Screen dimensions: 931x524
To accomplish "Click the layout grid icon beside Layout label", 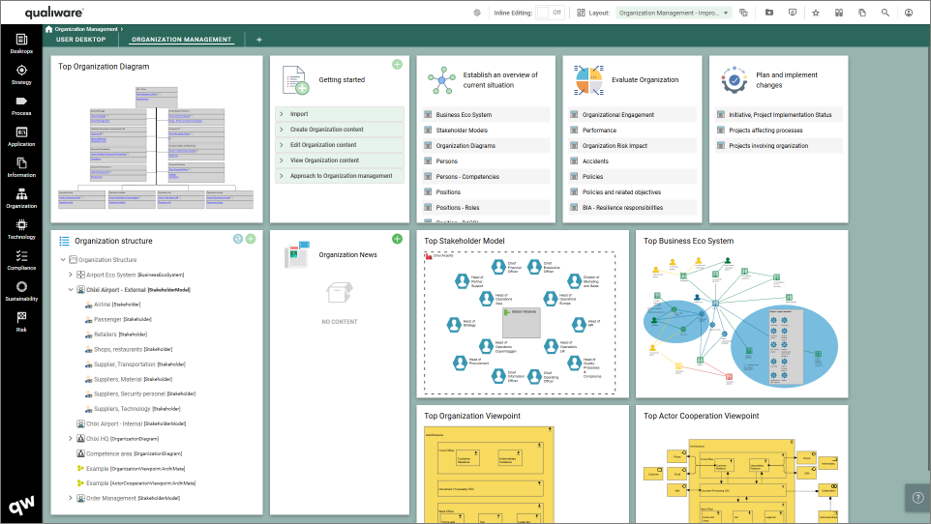I will tap(581, 12).
